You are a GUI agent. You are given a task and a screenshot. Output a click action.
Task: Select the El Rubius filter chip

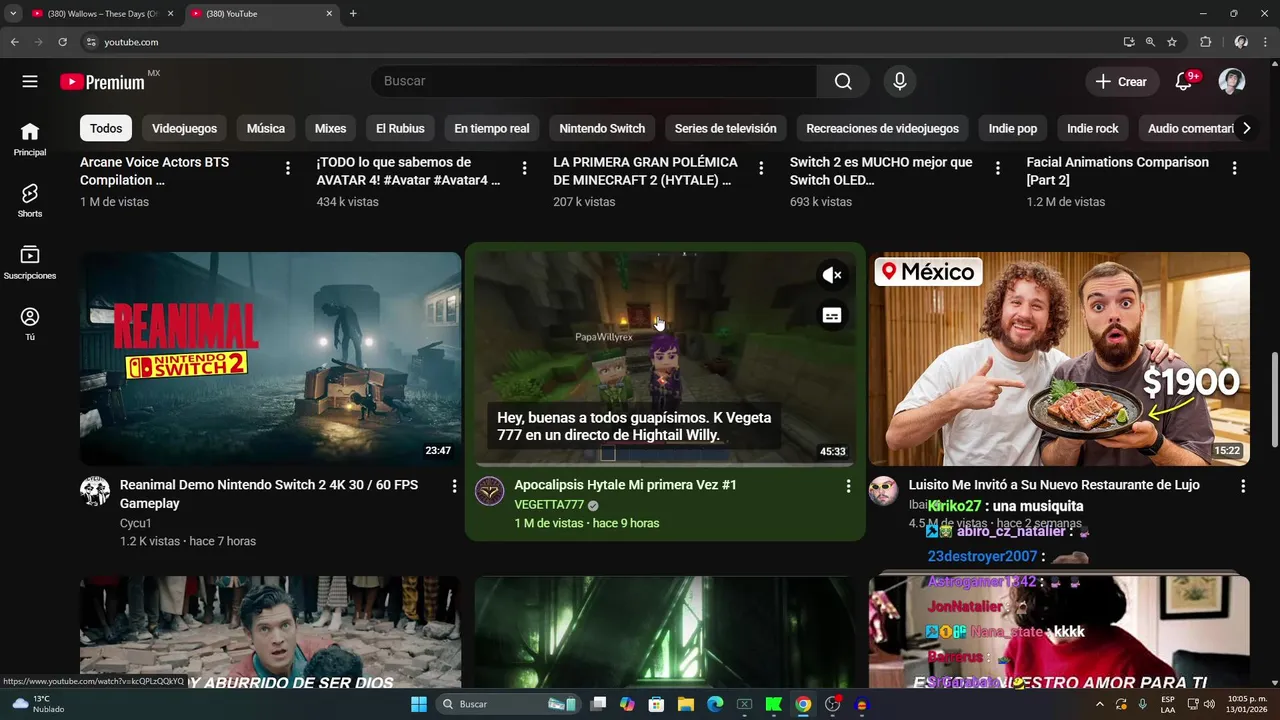pyautogui.click(x=400, y=128)
